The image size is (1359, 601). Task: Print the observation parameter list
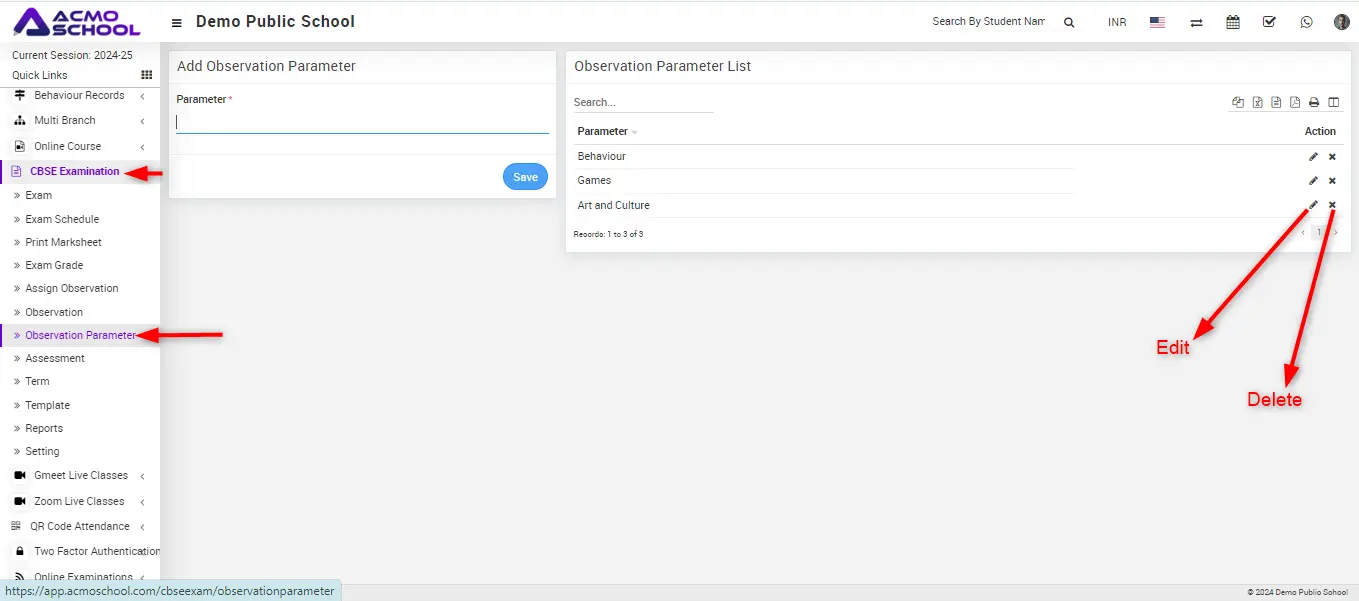1314,102
